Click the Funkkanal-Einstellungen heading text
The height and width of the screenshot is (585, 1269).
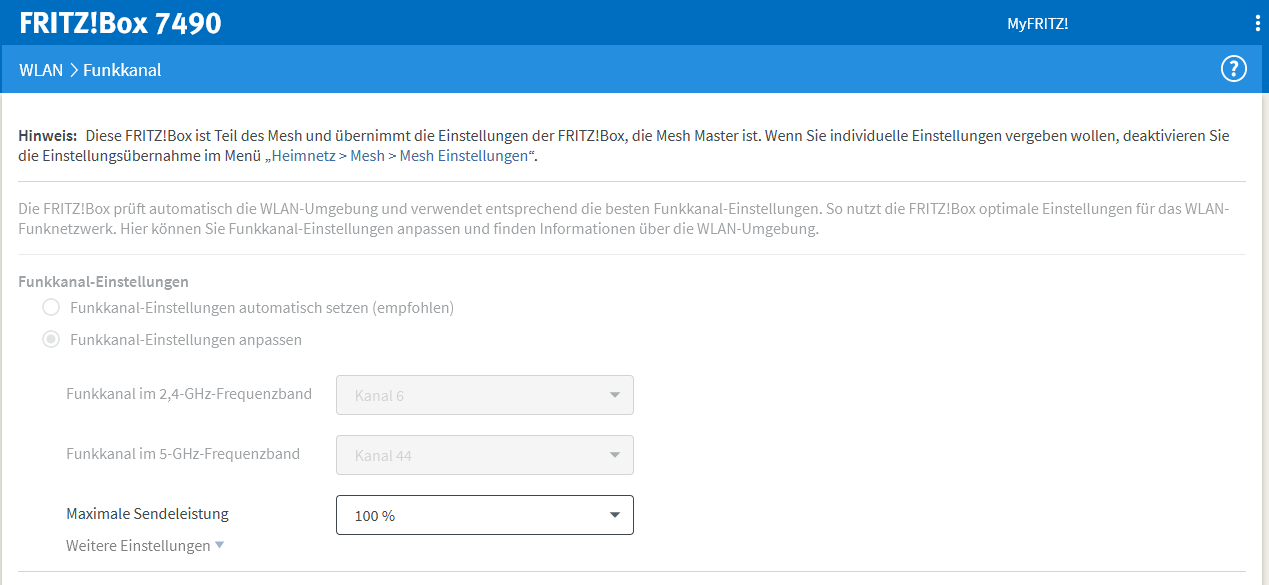[x=104, y=282]
